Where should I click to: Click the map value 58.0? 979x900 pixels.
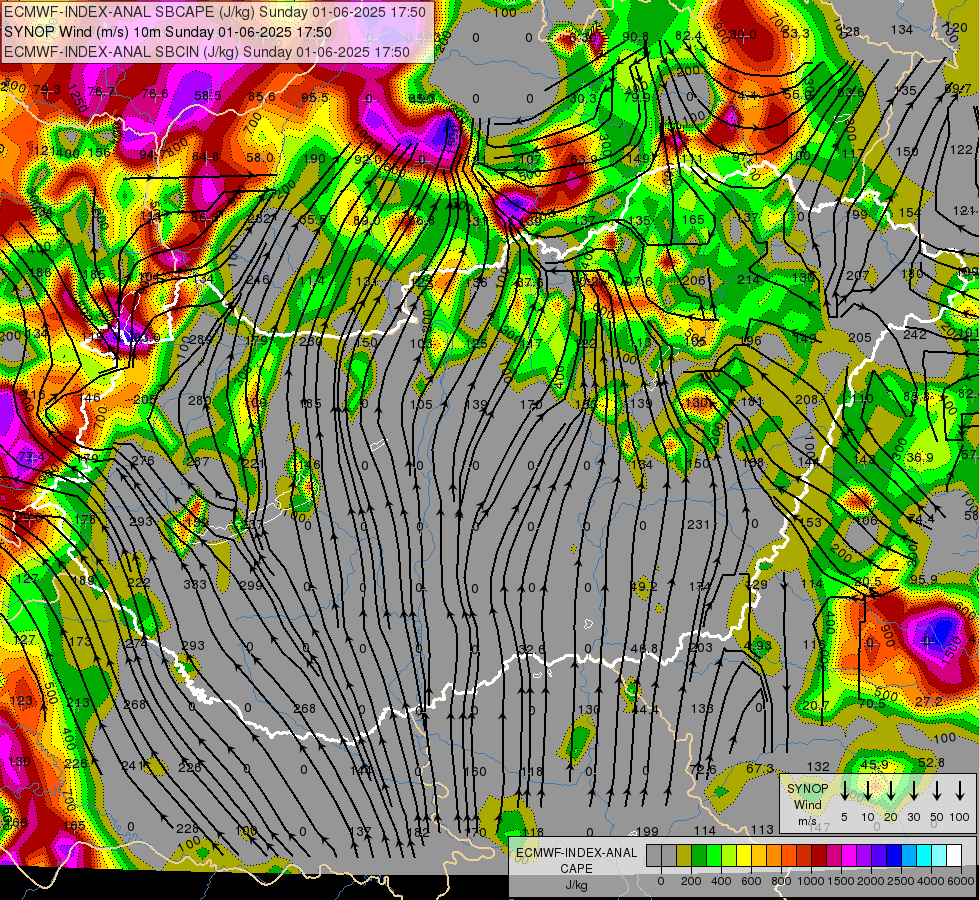coord(260,157)
